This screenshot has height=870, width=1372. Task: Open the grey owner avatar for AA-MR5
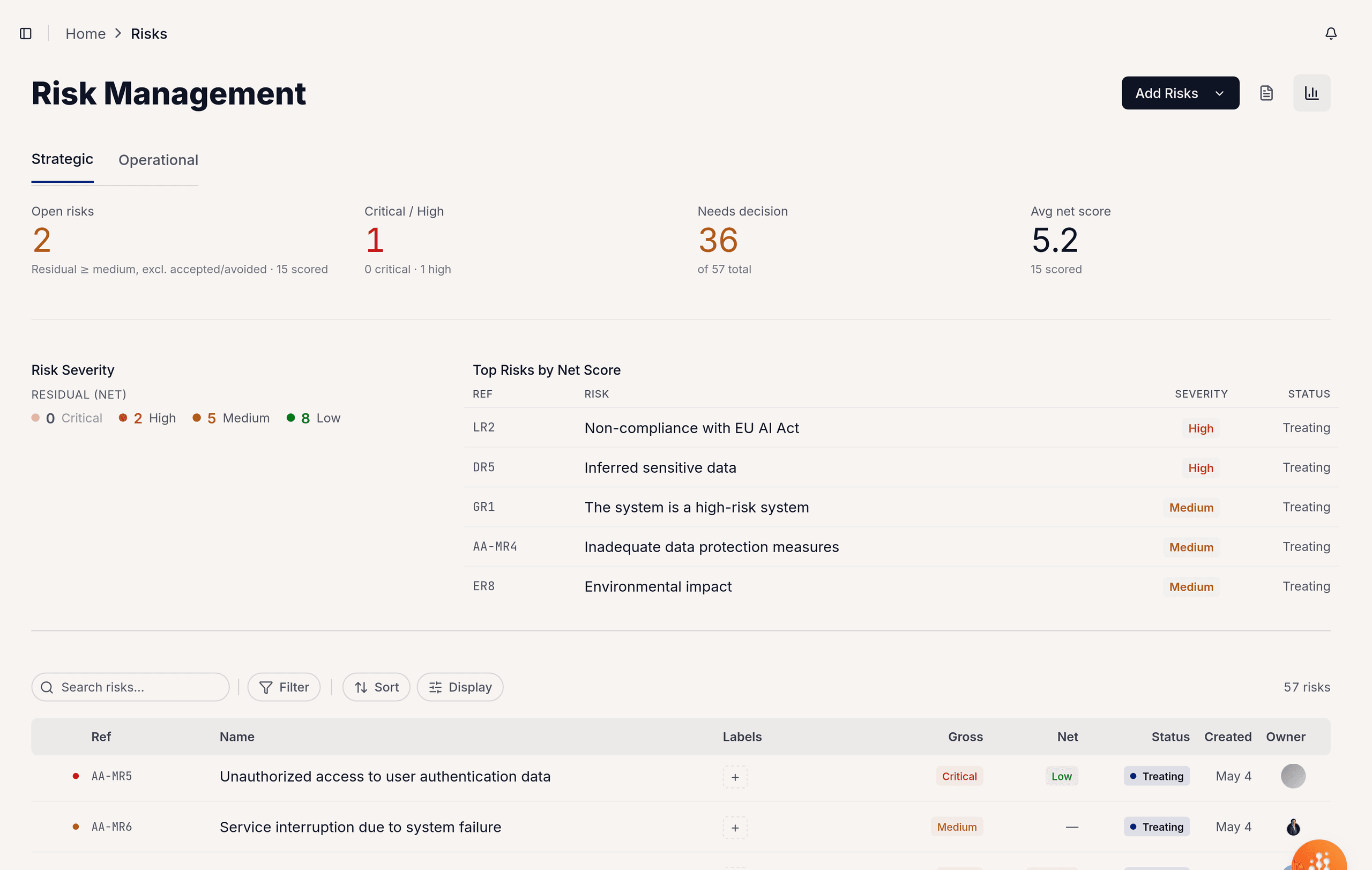pyautogui.click(x=1293, y=776)
